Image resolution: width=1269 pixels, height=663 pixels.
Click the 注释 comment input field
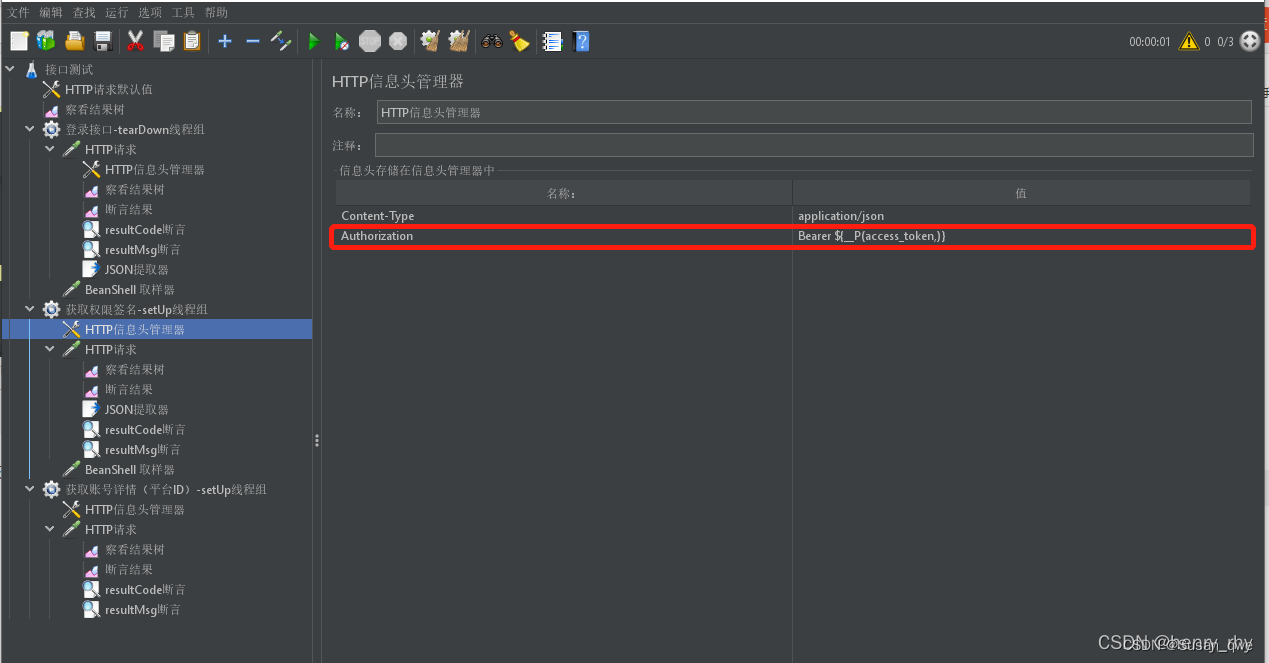coord(814,145)
